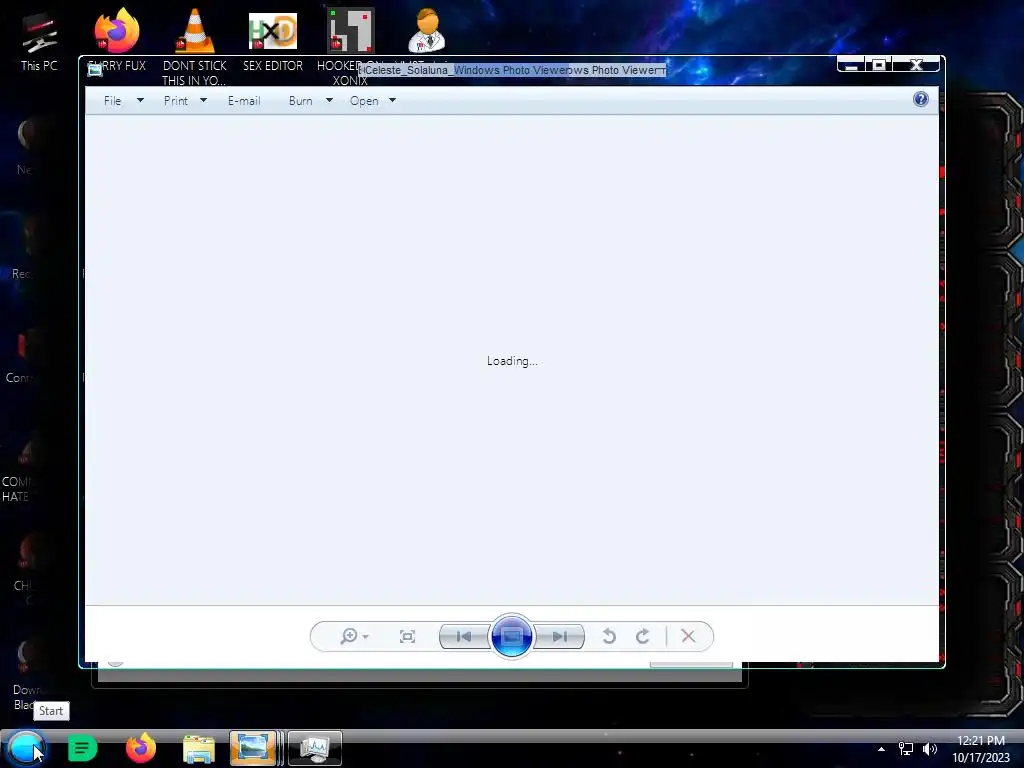This screenshot has width=1024, height=768.
Task: Go to the Previous photo
Action: (464, 637)
